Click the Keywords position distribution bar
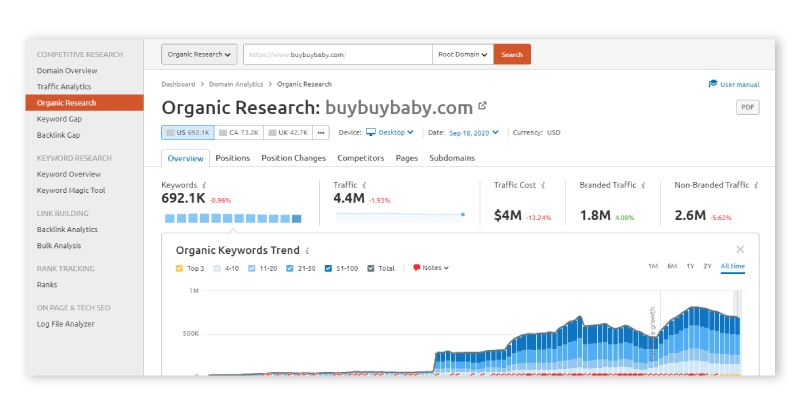Image resolution: width=800 pixels, height=401 pixels. click(x=233, y=218)
